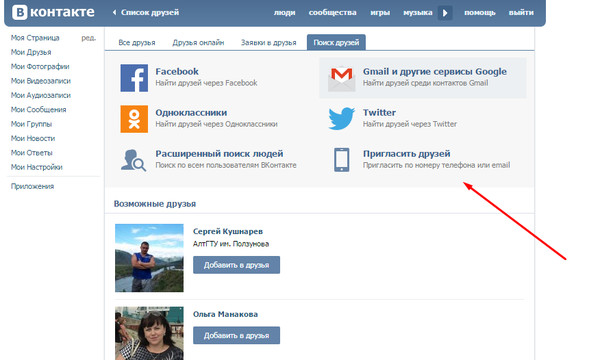Open 'помощь' in the top navigation
The width and height of the screenshot is (600, 360).
(479, 13)
